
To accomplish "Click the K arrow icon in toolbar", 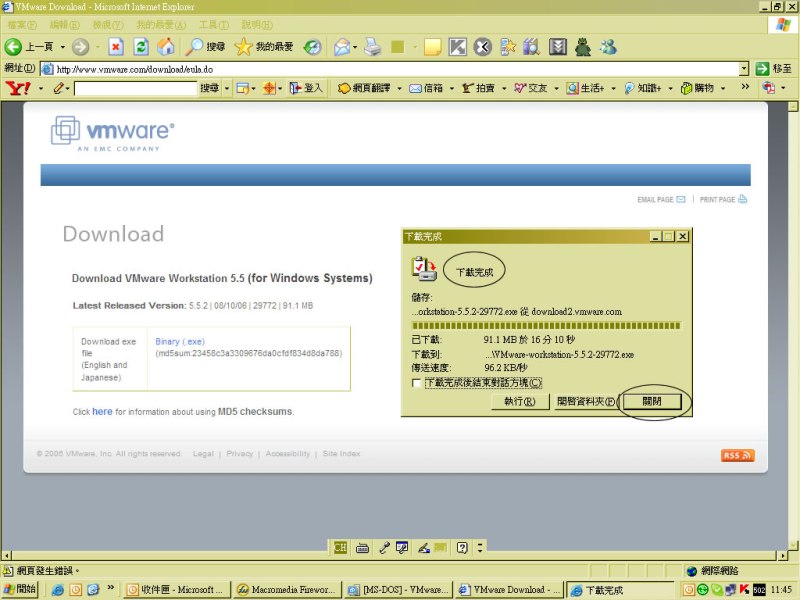I will (458, 47).
